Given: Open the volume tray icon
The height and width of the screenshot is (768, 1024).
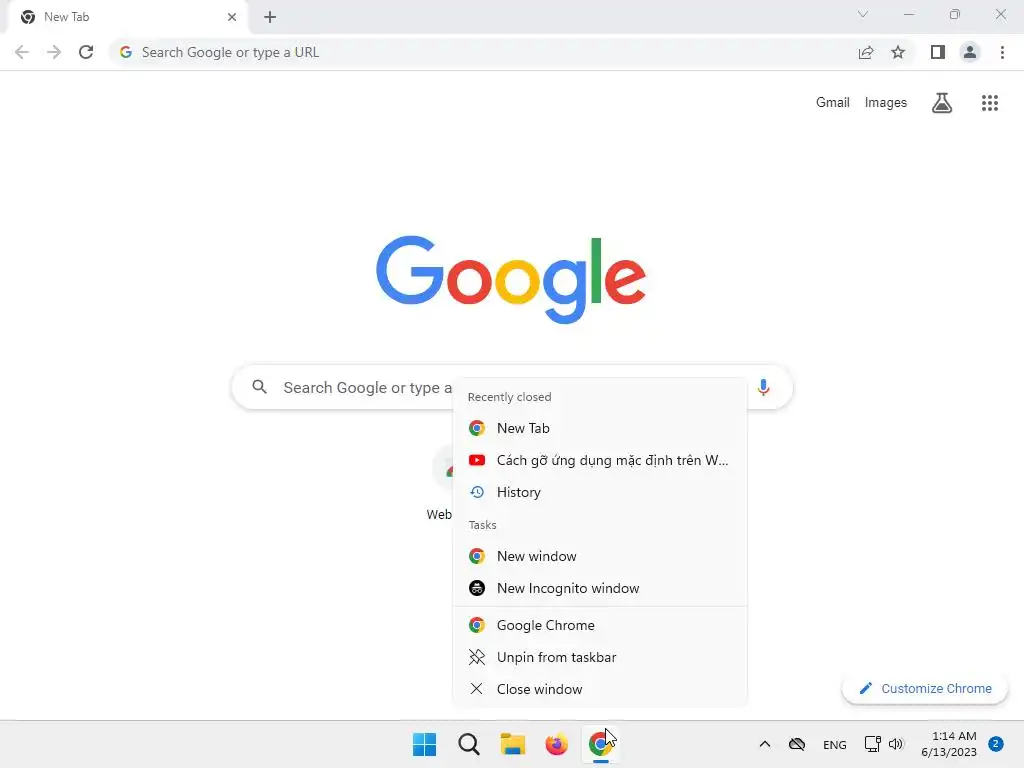Looking at the screenshot, I should point(896,744).
